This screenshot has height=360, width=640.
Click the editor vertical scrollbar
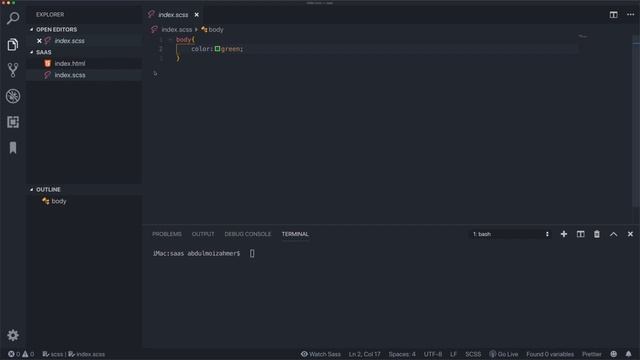[636, 122]
